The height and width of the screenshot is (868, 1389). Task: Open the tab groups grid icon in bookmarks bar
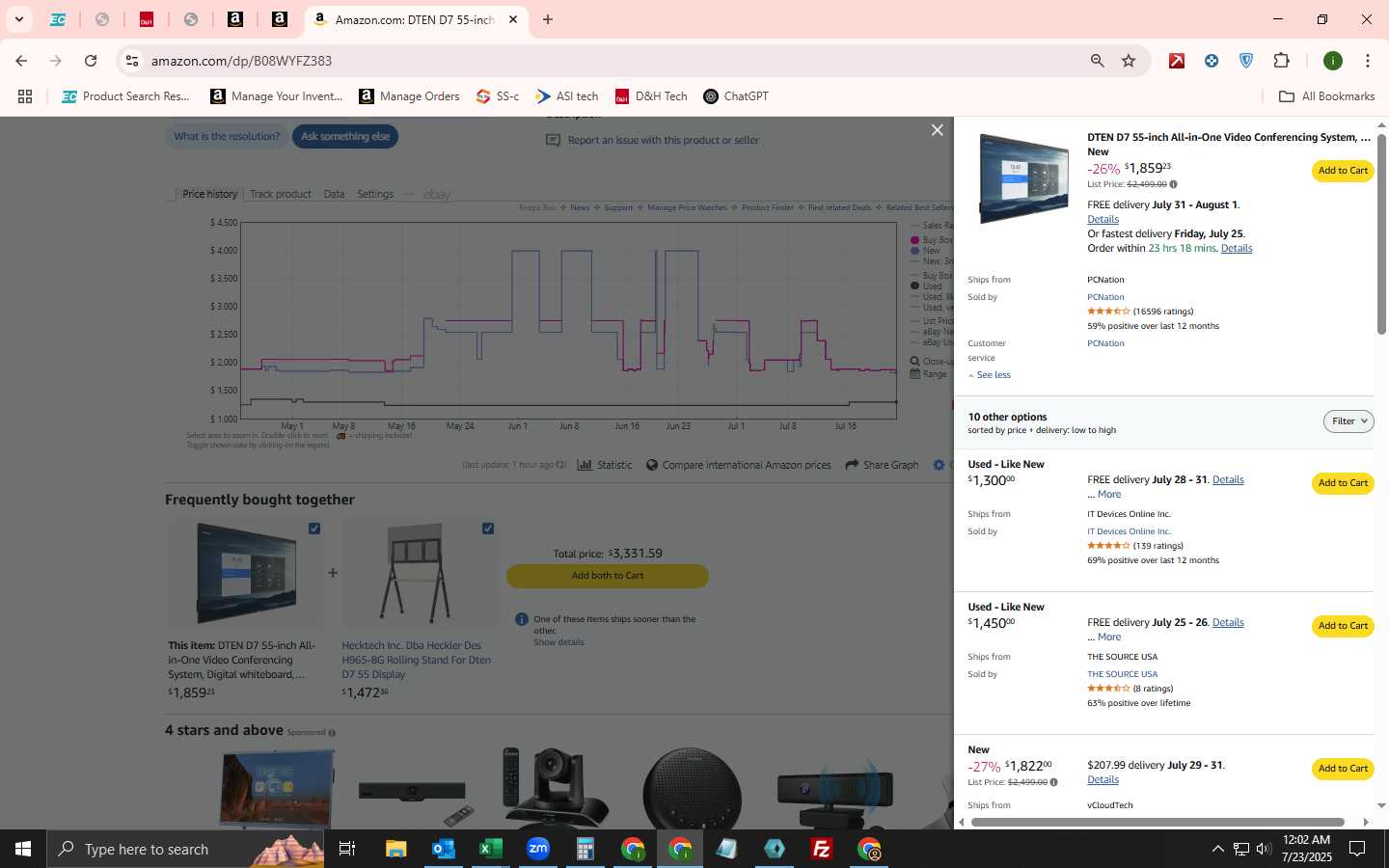click(25, 96)
